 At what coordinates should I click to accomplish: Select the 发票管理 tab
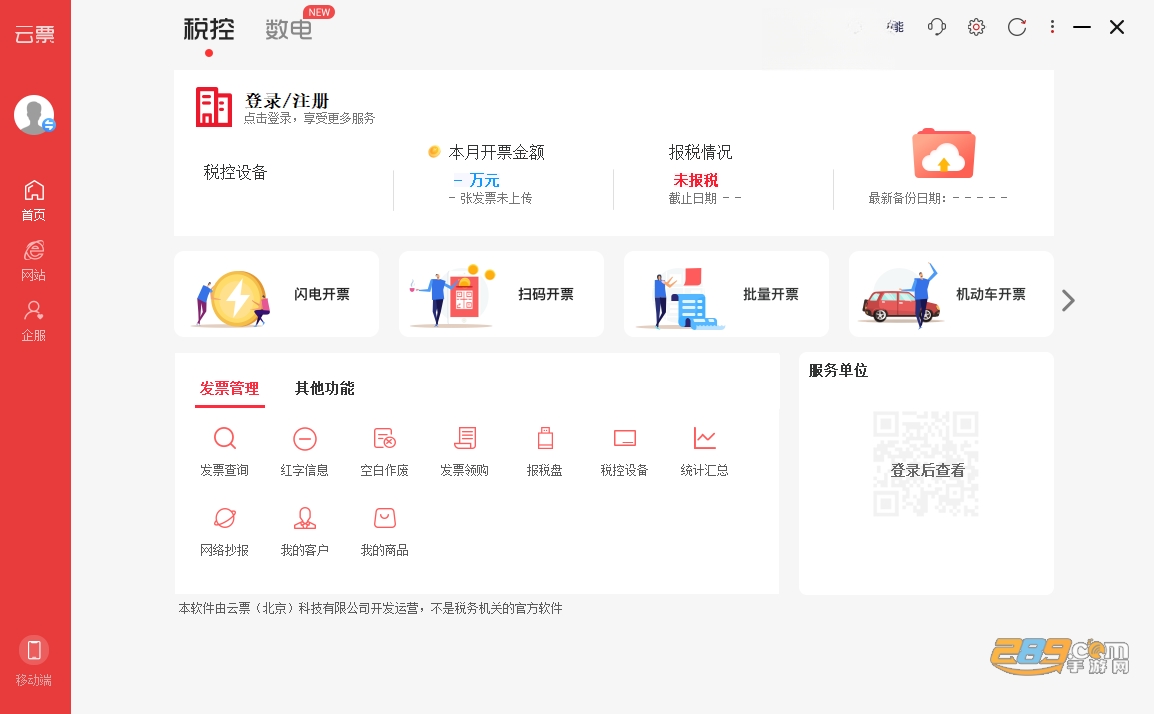[230, 389]
